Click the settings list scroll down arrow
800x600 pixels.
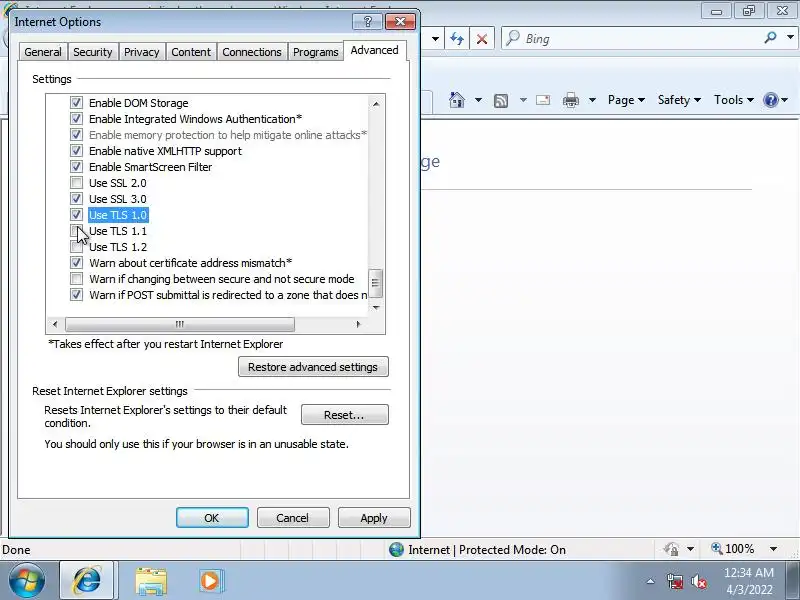point(376,308)
